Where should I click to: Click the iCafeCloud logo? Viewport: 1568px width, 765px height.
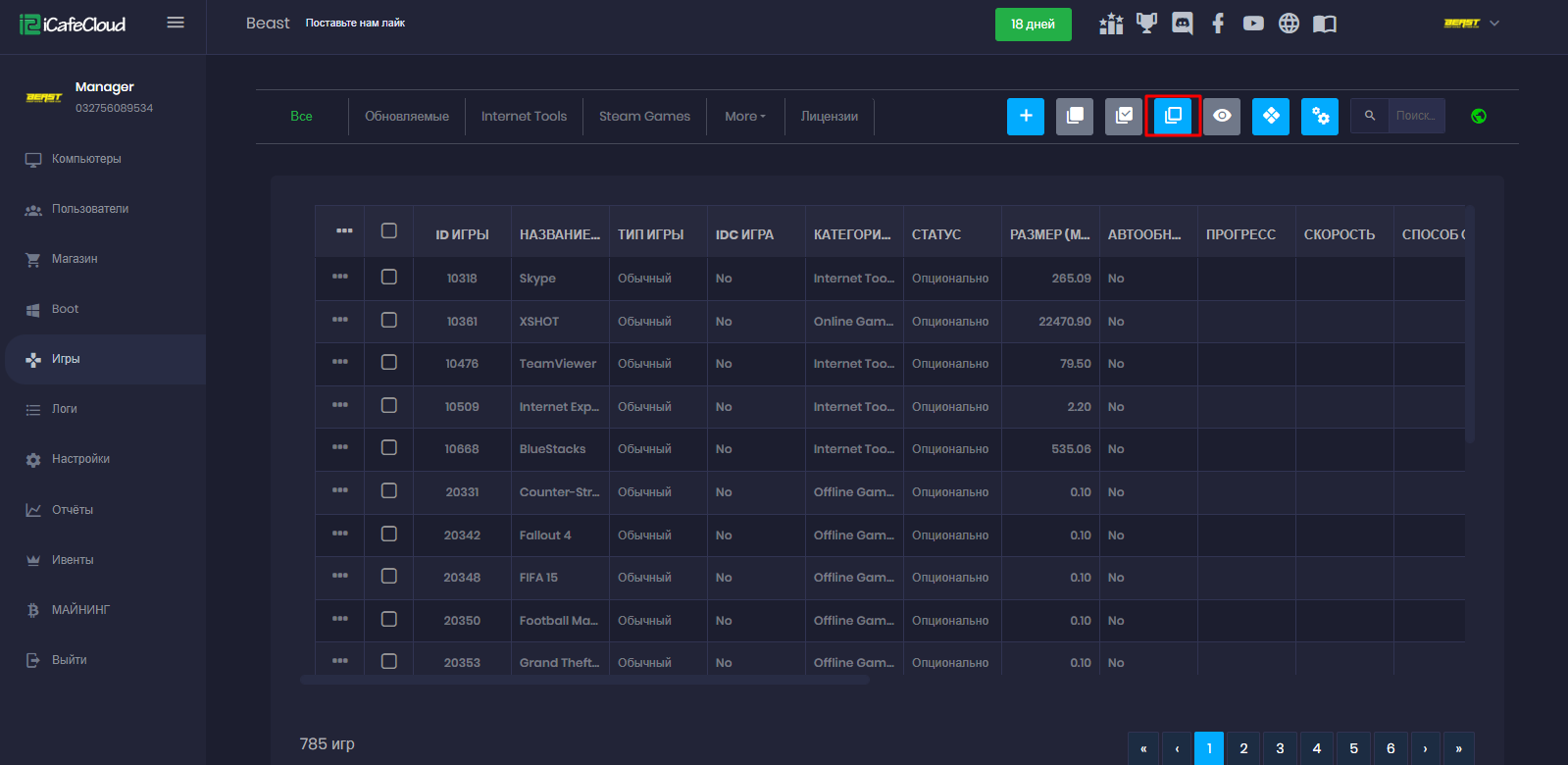(73, 25)
